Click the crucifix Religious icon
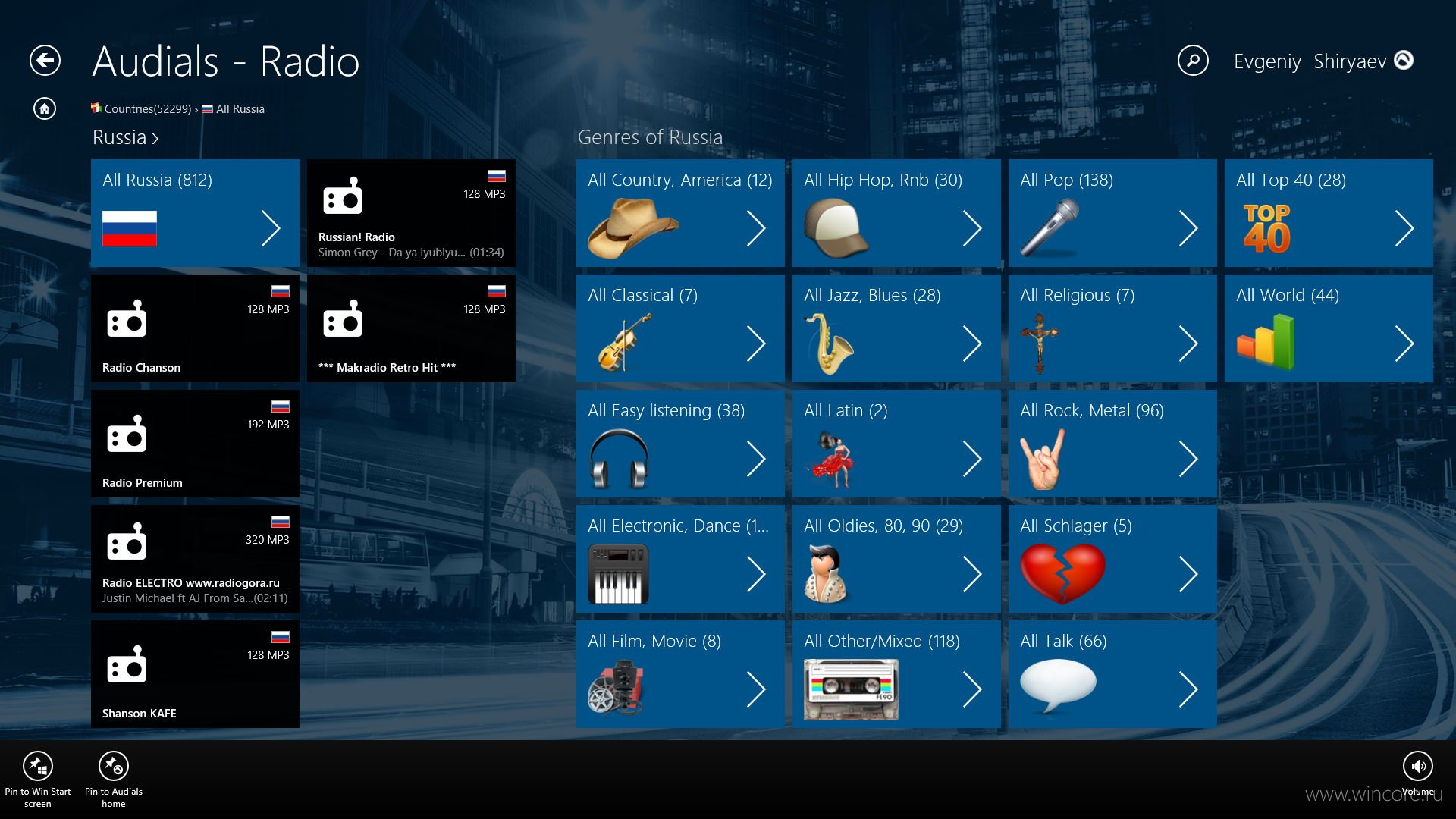The height and width of the screenshot is (819, 1456). (x=1040, y=344)
